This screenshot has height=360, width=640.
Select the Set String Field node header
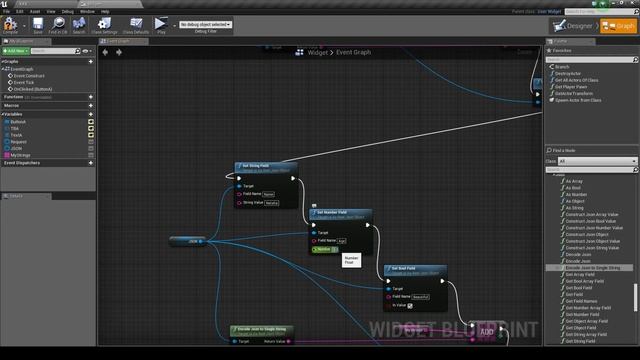(266, 167)
